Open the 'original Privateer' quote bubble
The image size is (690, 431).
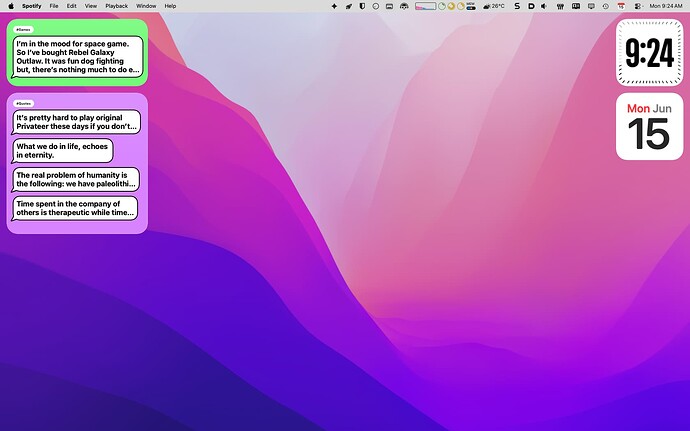pyautogui.click(x=77, y=122)
